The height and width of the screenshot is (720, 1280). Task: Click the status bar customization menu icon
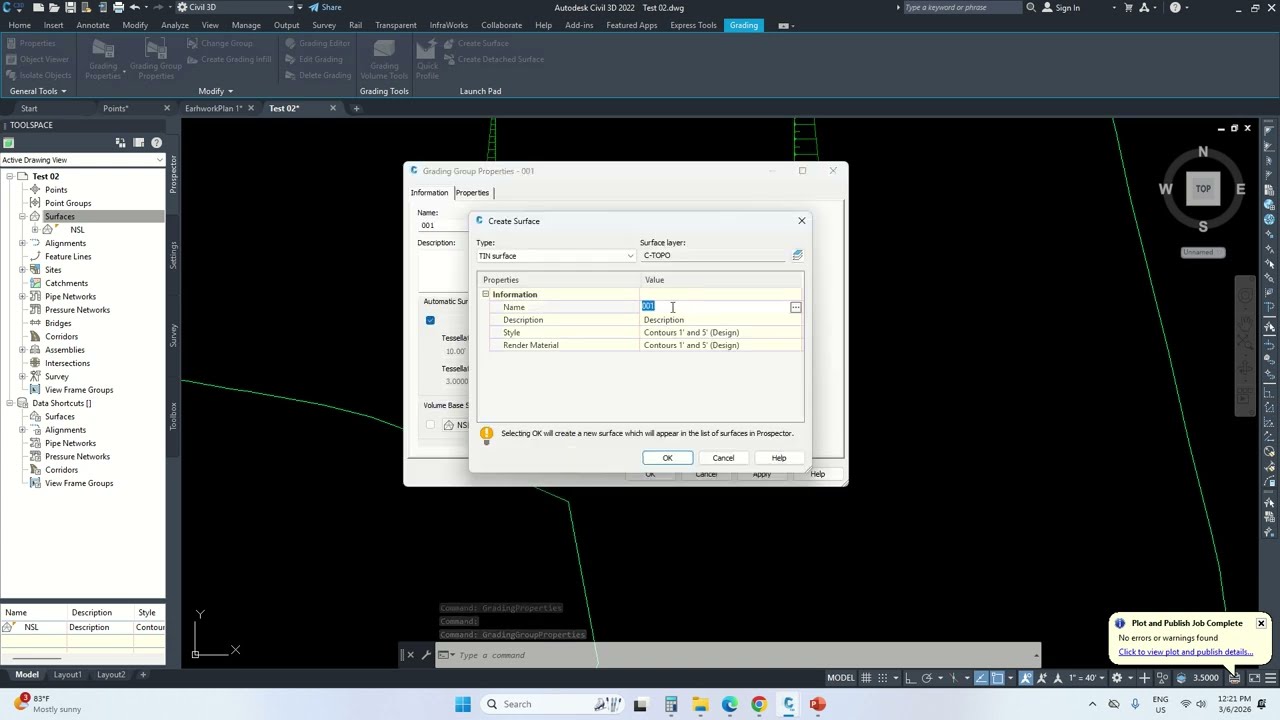pos(1271,678)
